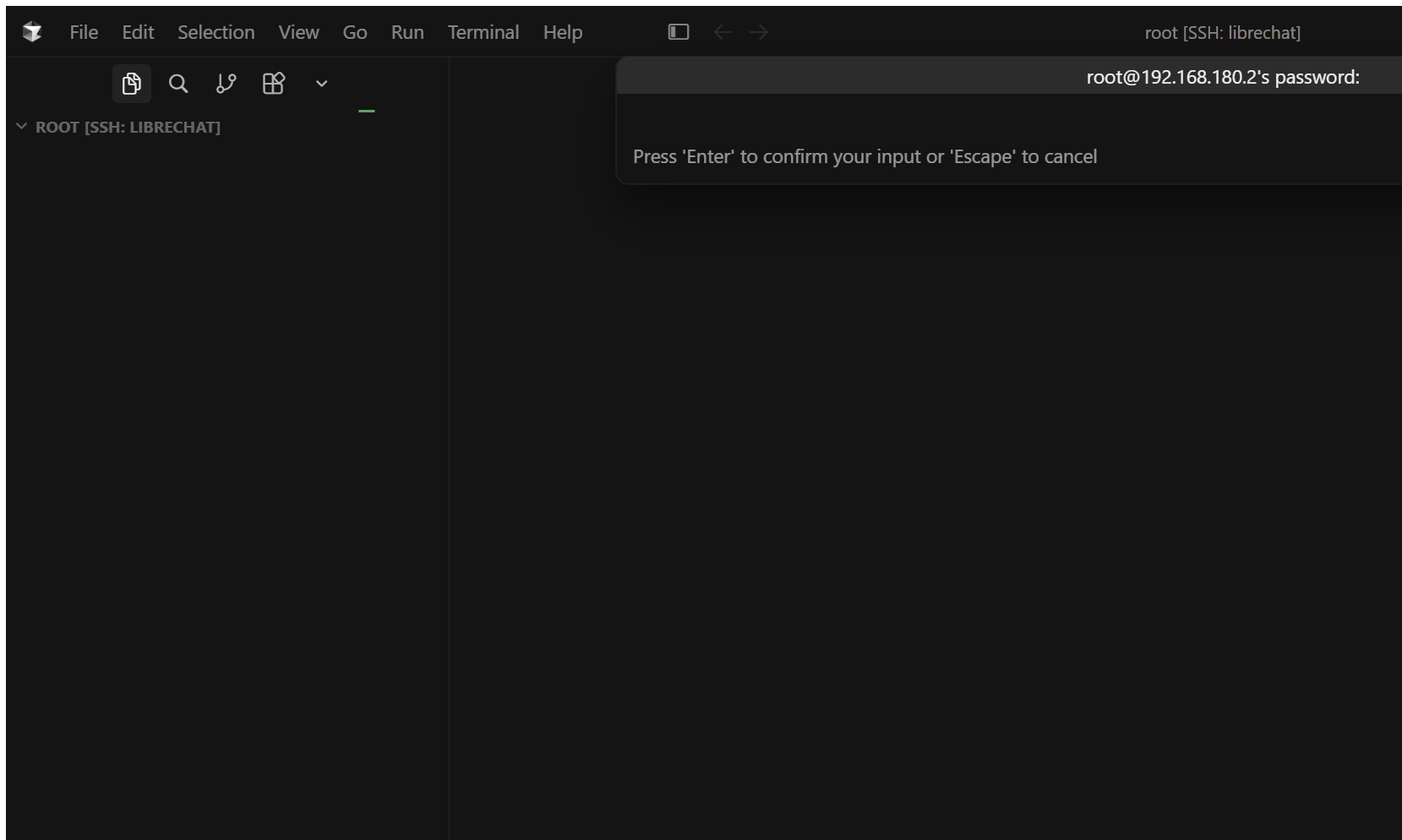Open the Extensions view icon
The width and height of the screenshot is (1402, 840).
pos(274,84)
